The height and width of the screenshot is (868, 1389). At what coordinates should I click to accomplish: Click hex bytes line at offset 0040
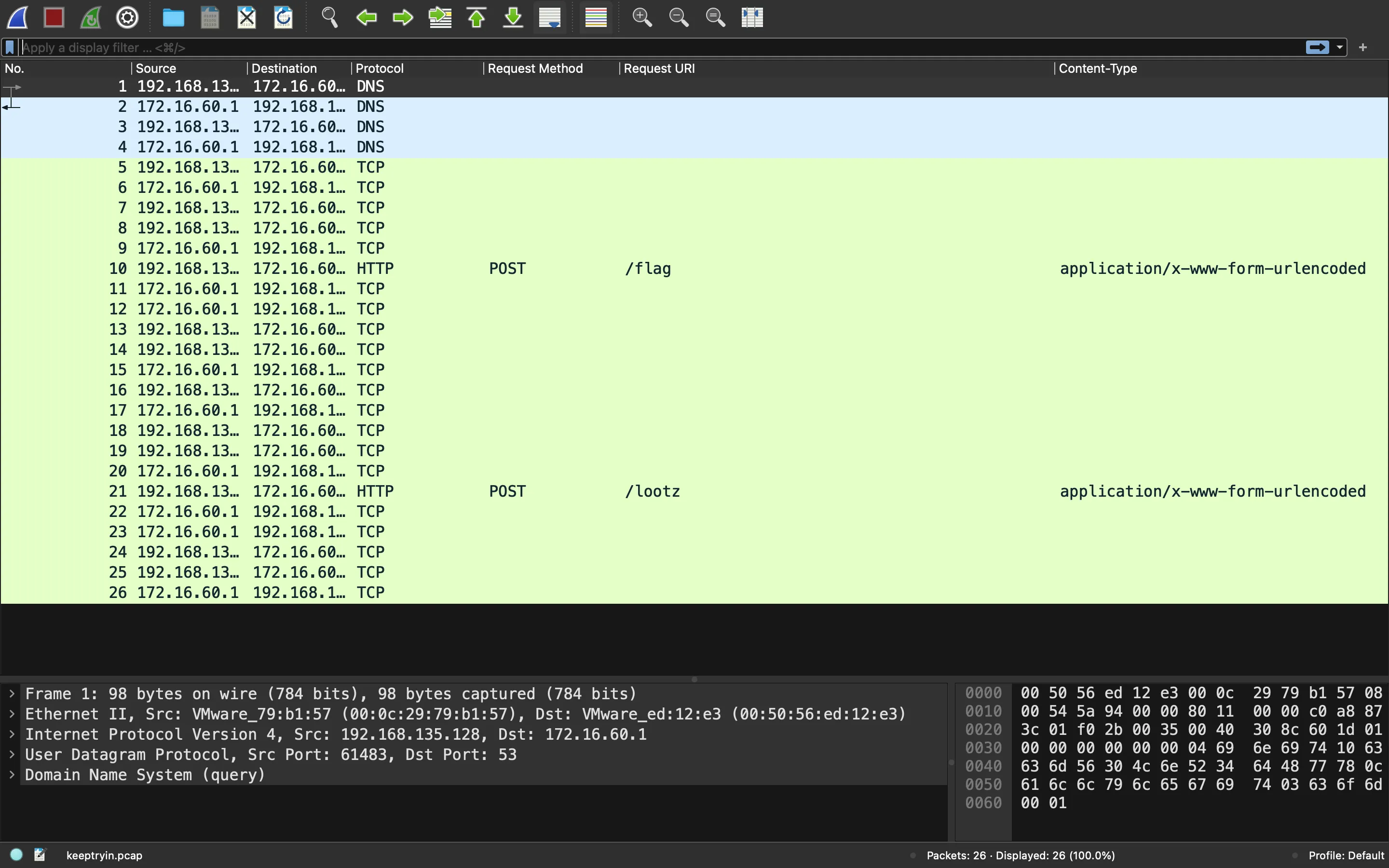tap(1201, 766)
